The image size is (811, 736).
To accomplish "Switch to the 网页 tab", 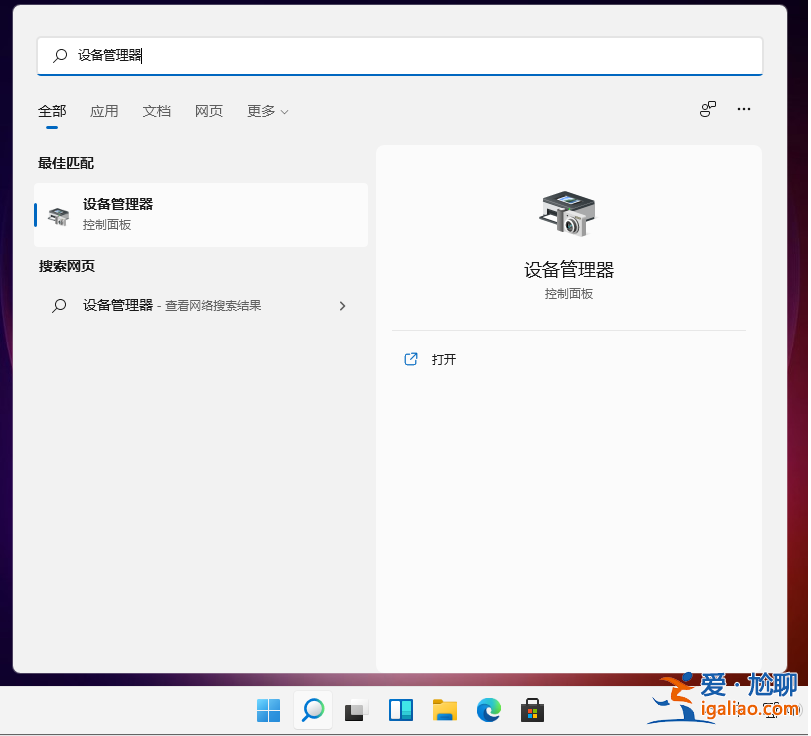I will tap(209, 111).
